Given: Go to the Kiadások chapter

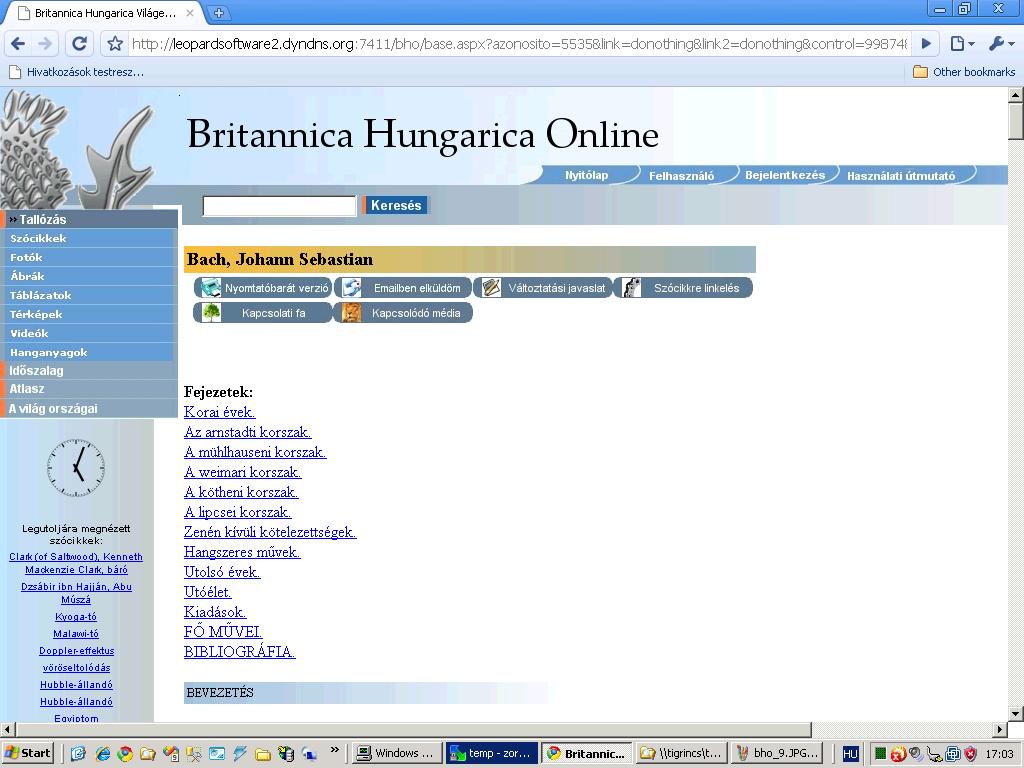Looking at the screenshot, I should tap(215, 612).
